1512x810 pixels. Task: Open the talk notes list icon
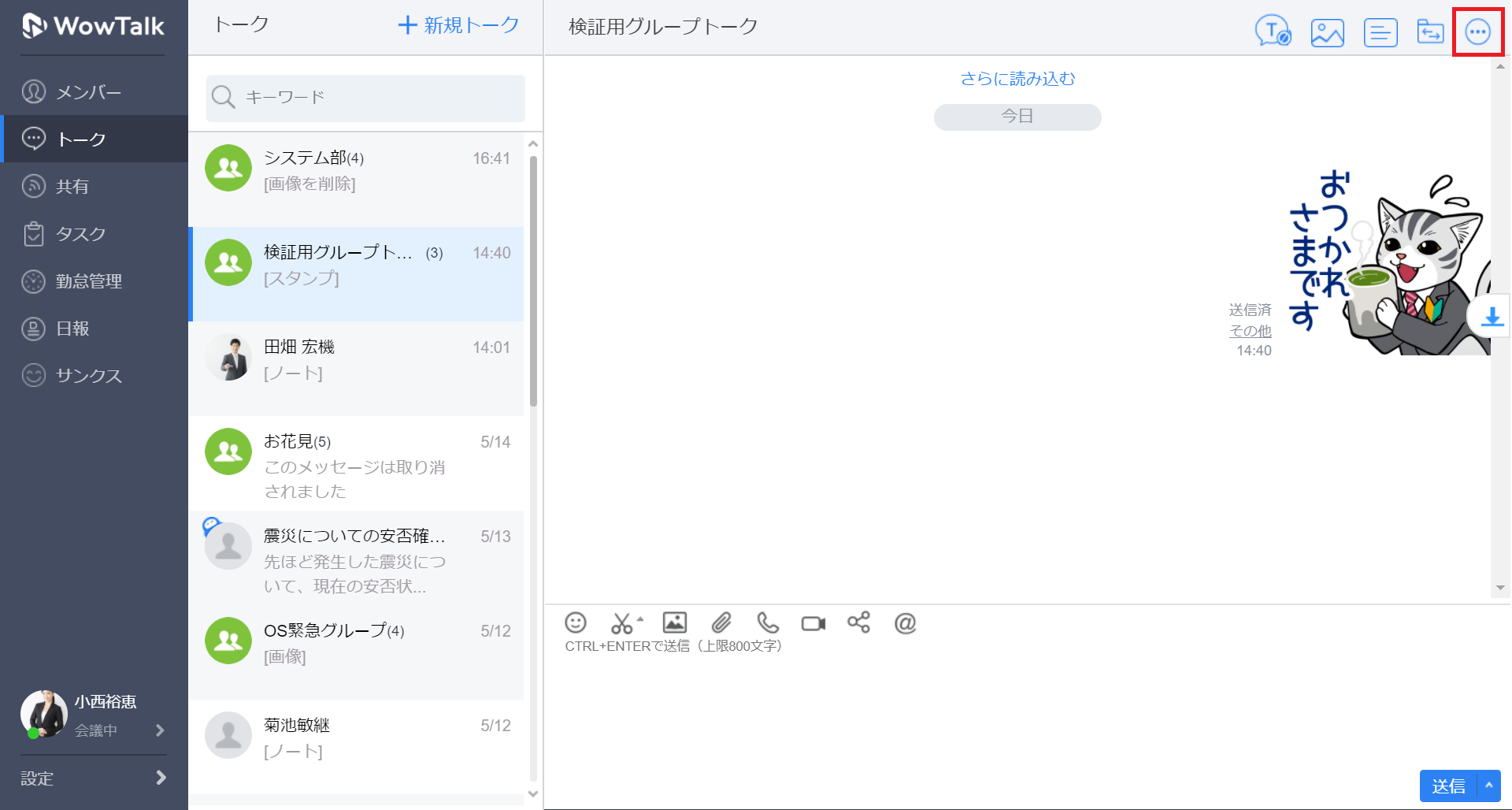1380,32
